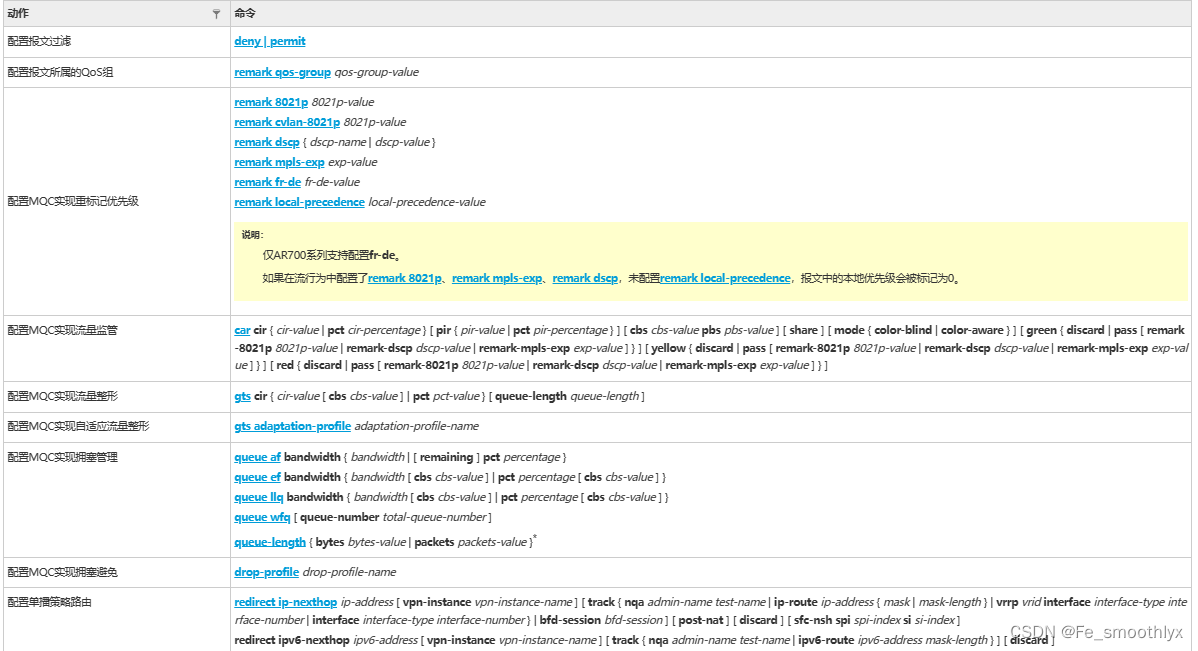Open the queue af command link
The height and width of the screenshot is (651, 1198).
[x=257, y=457]
